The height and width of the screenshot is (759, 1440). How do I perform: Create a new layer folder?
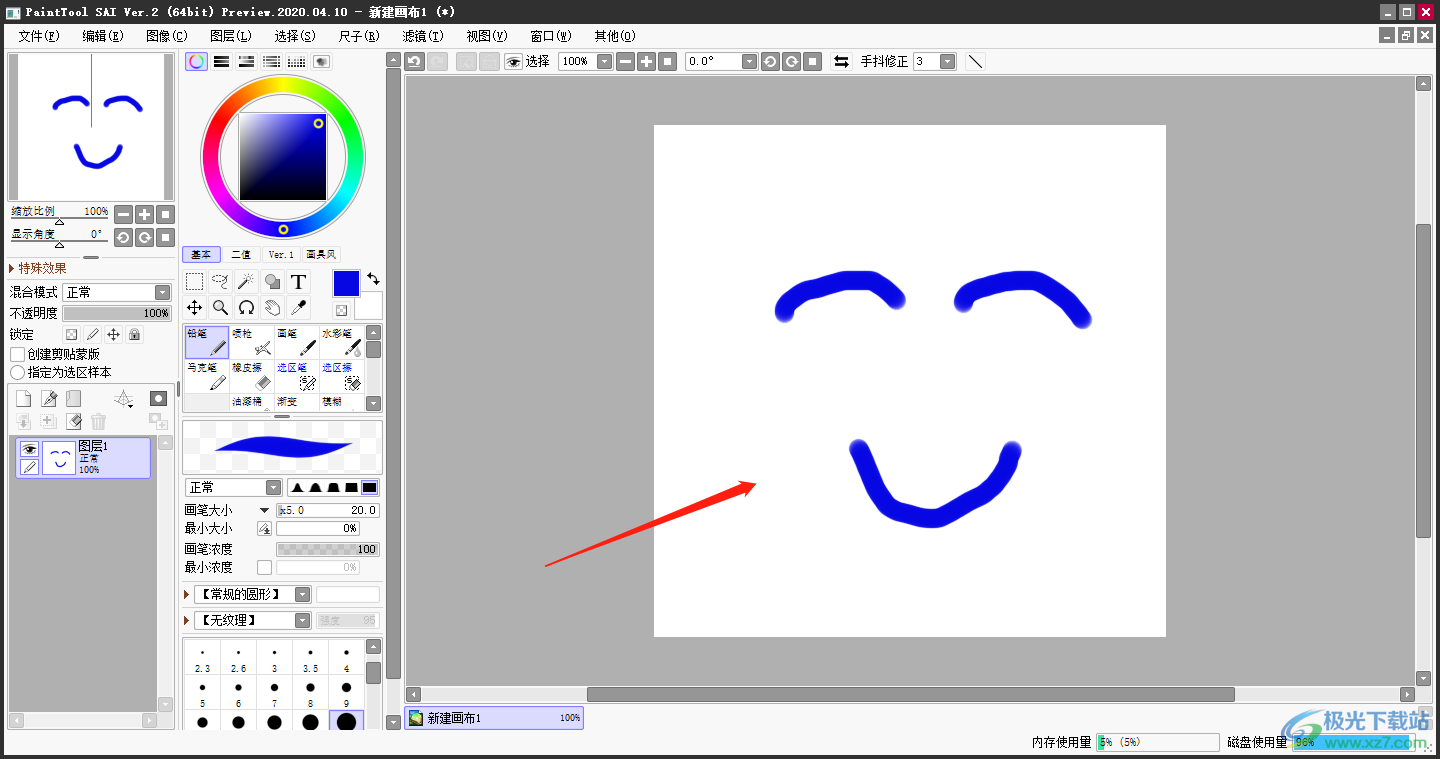tap(73, 399)
